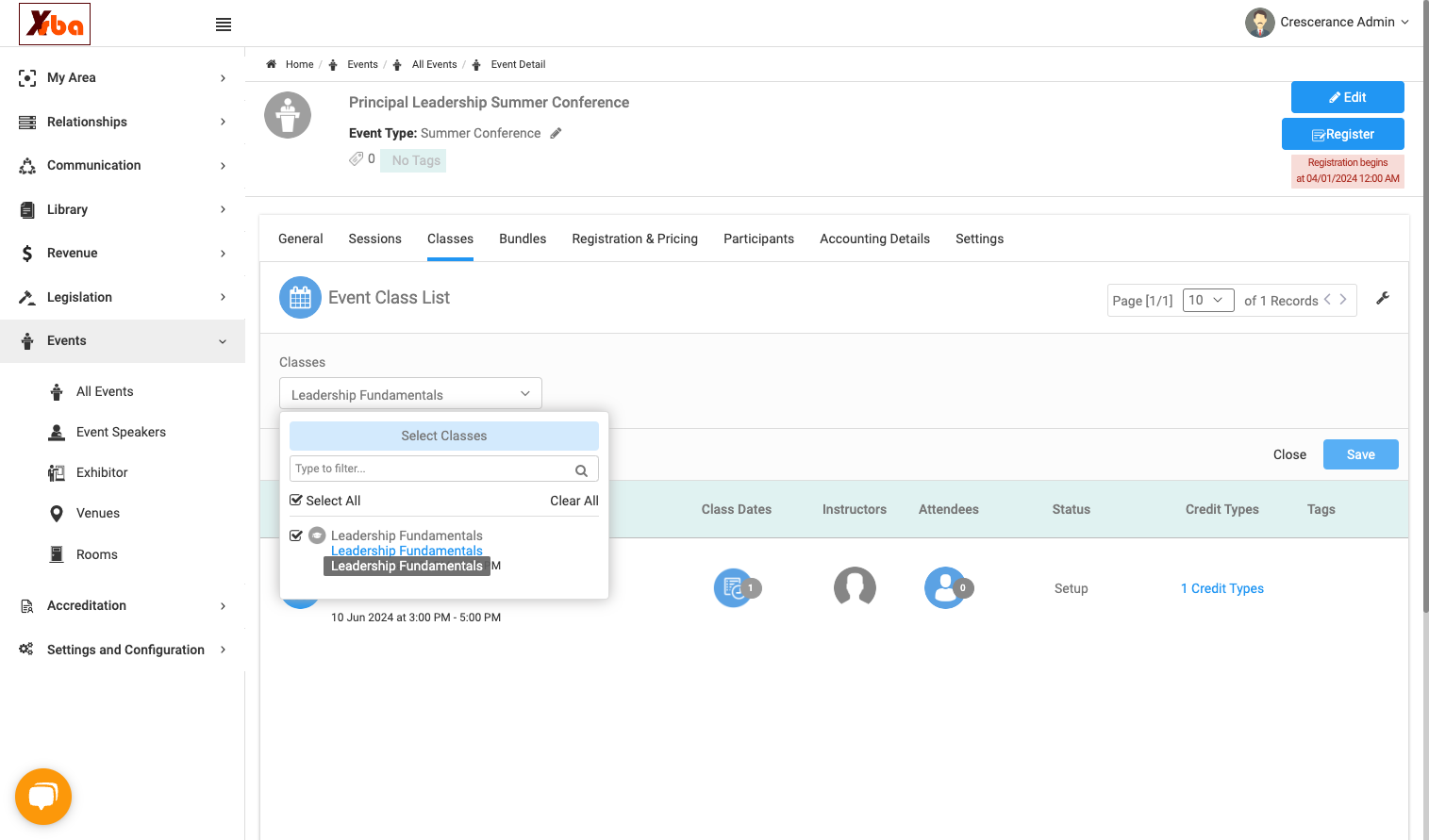The image size is (1429, 840).
Task: Open the Registration & Pricing tab
Action: tap(635, 239)
